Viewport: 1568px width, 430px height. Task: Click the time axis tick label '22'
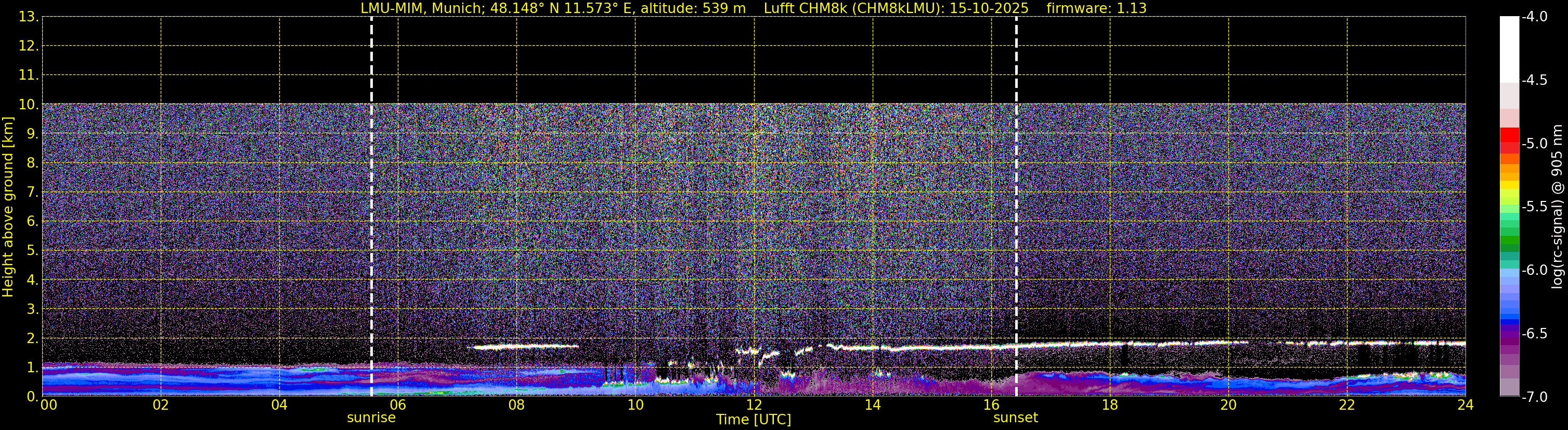[x=1347, y=405]
